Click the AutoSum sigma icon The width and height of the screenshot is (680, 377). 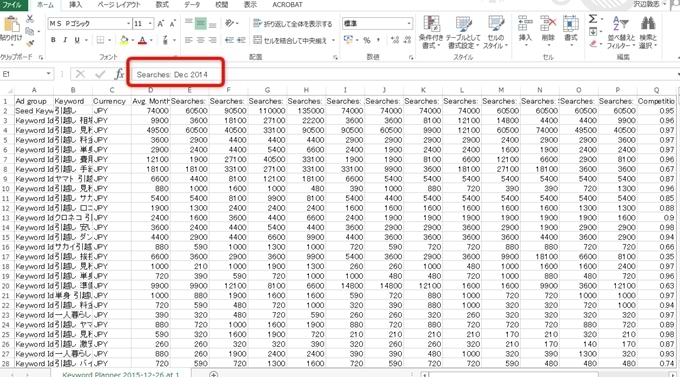click(x=593, y=19)
